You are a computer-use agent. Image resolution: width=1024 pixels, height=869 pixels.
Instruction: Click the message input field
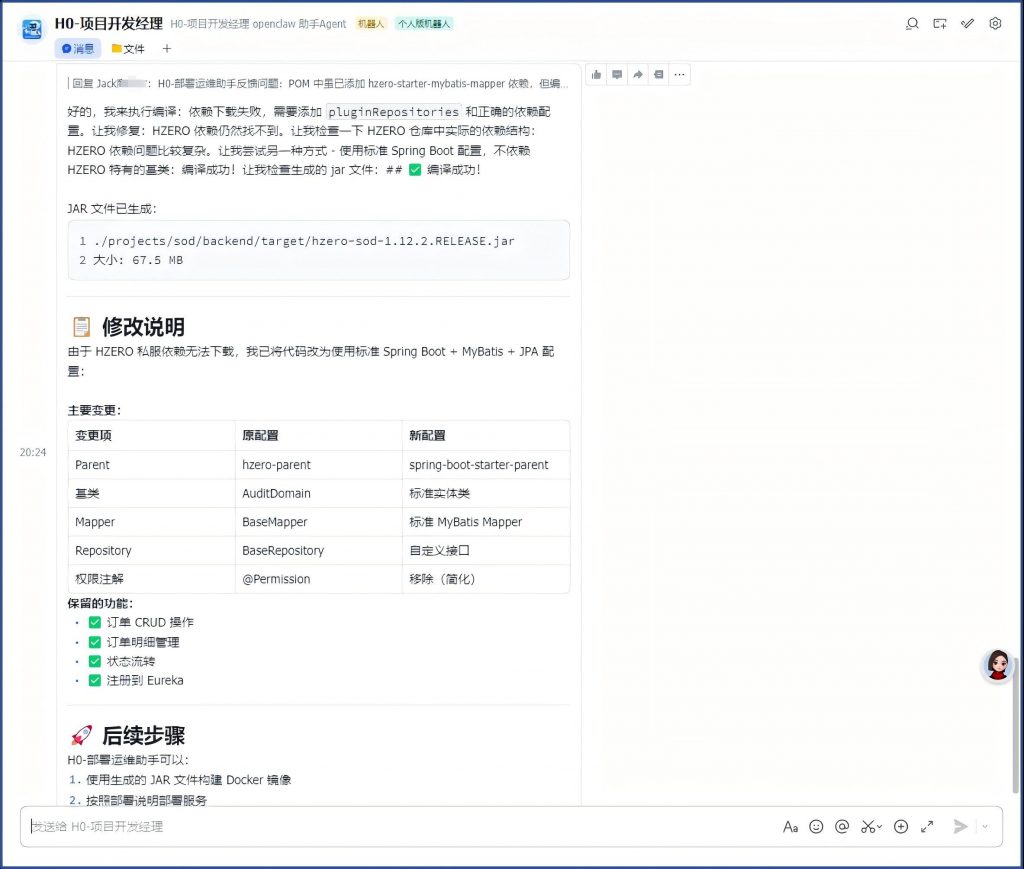tap(400, 827)
